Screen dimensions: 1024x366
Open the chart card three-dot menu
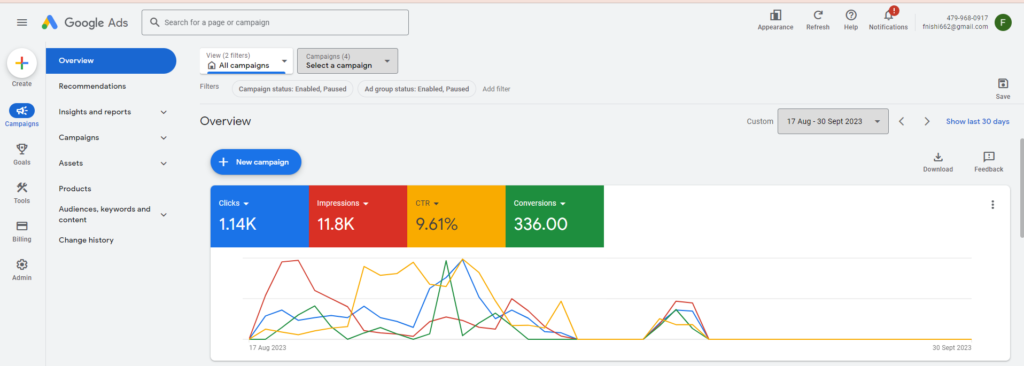[993, 205]
